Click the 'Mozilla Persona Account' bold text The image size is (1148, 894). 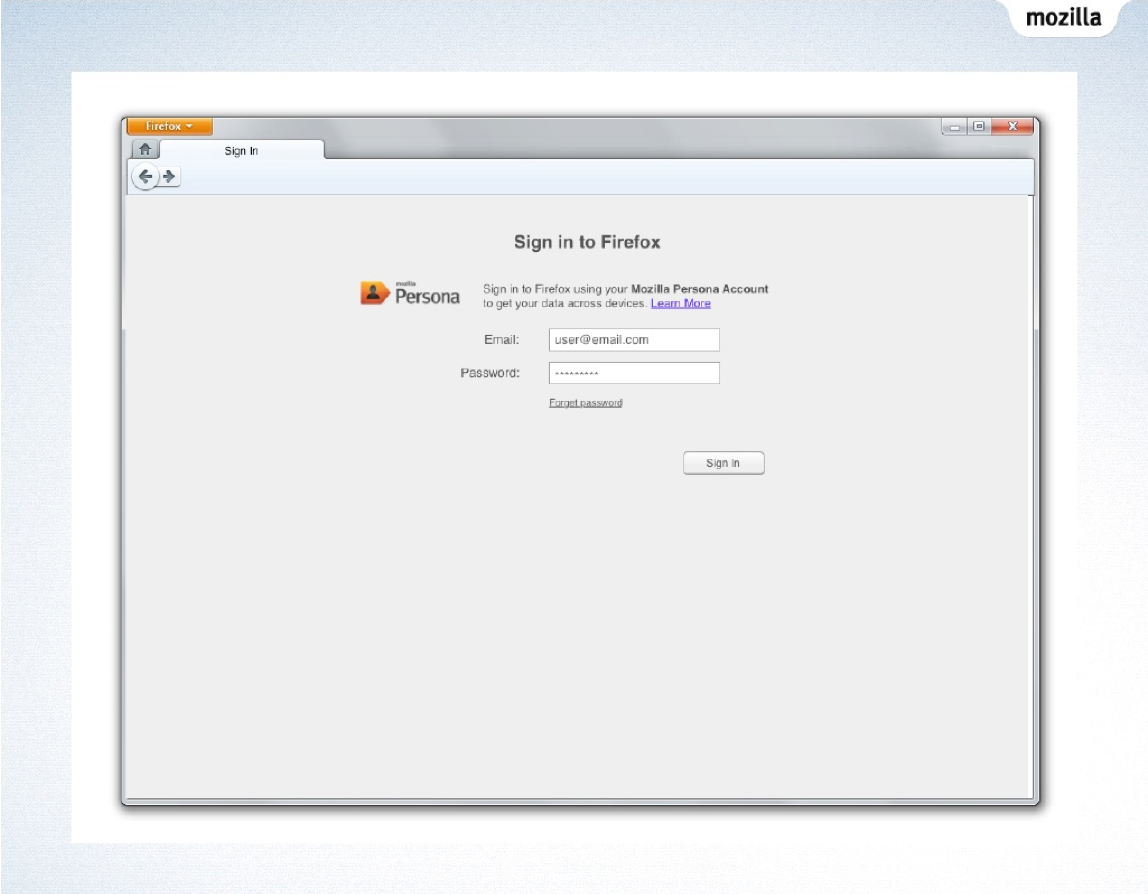(x=700, y=289)
